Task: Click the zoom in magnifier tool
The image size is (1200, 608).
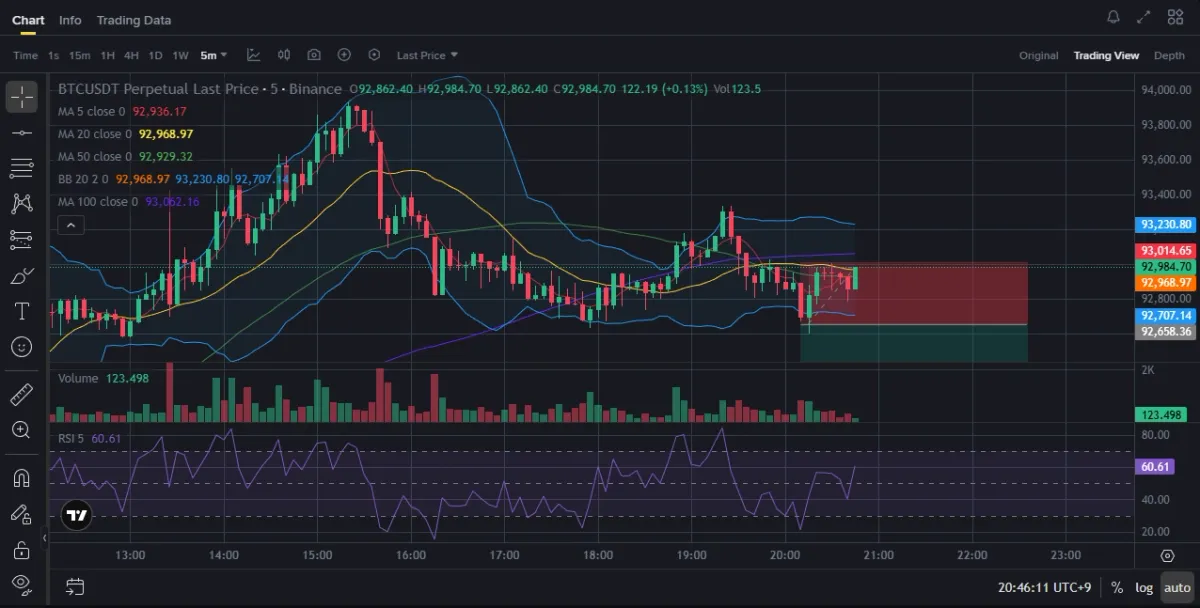Action: (22, 430)
